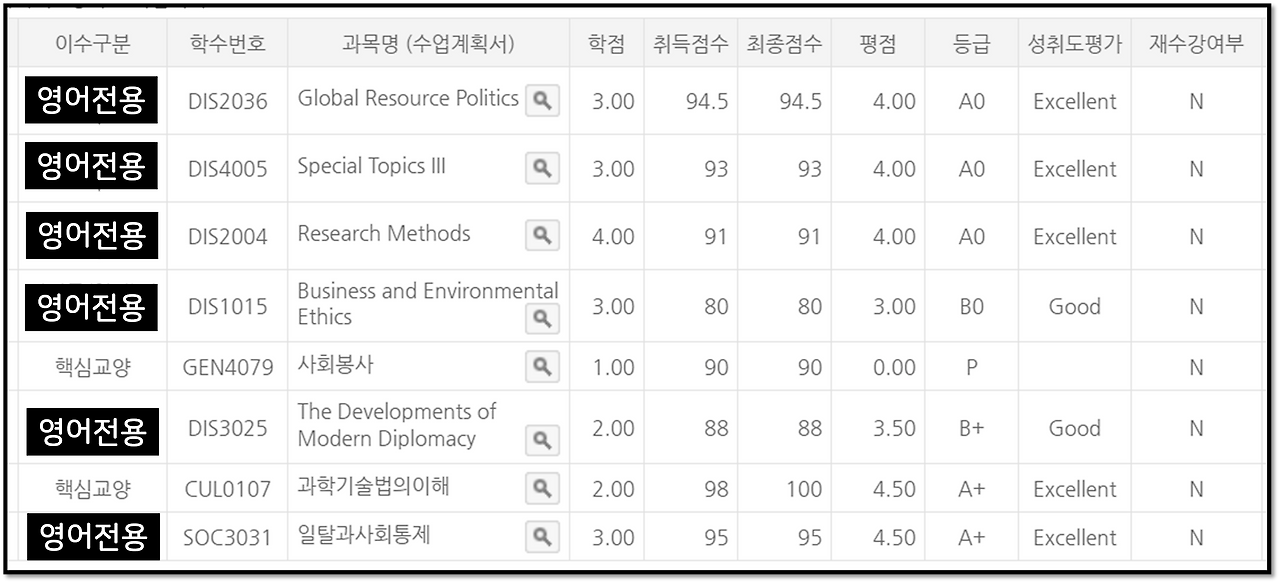
Task: Open syllabus icon for 과학기술법의이해
Action: [x=542, y=488]
